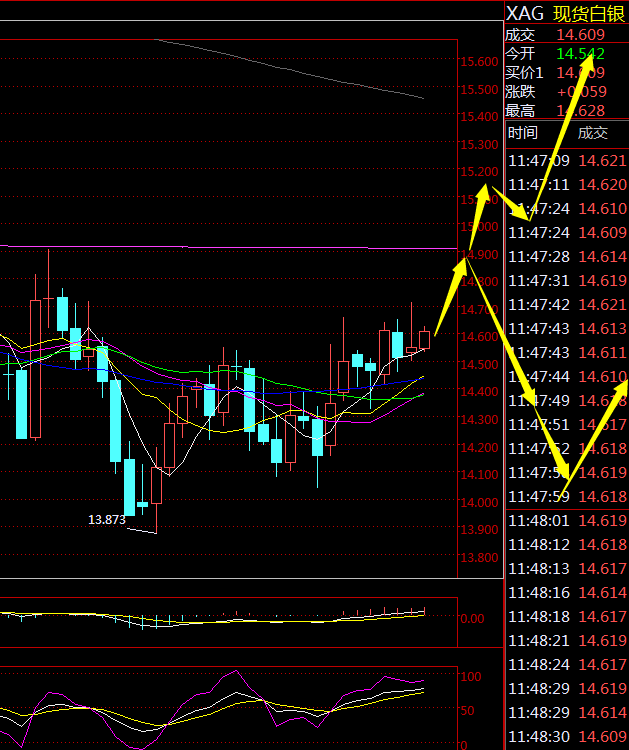
Task: Click the 0.00 MACD axis label
Action: pyautogui.click(x=473, y=619)
